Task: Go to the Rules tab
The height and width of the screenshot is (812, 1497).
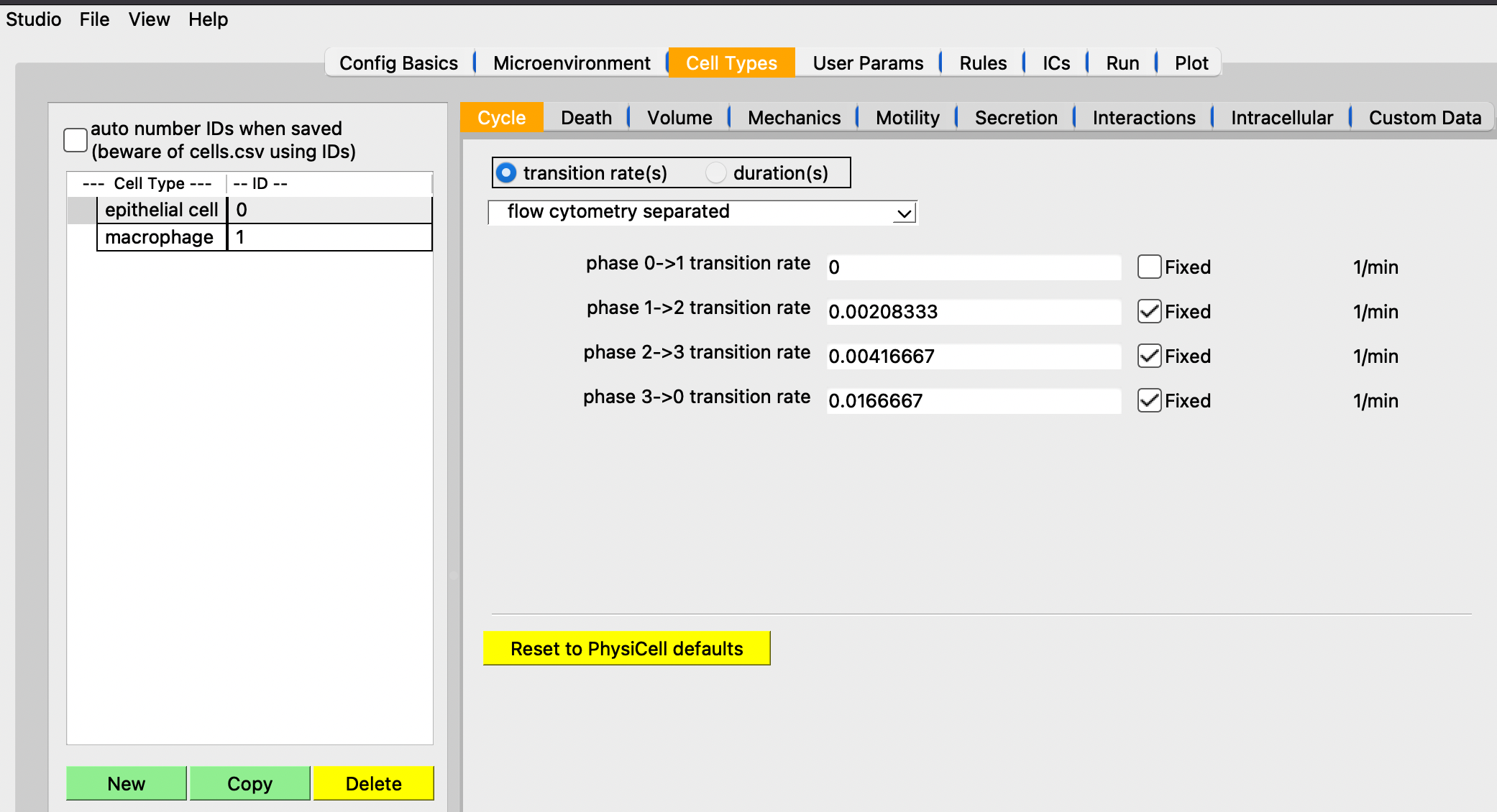Action: [x=983, y=63]
